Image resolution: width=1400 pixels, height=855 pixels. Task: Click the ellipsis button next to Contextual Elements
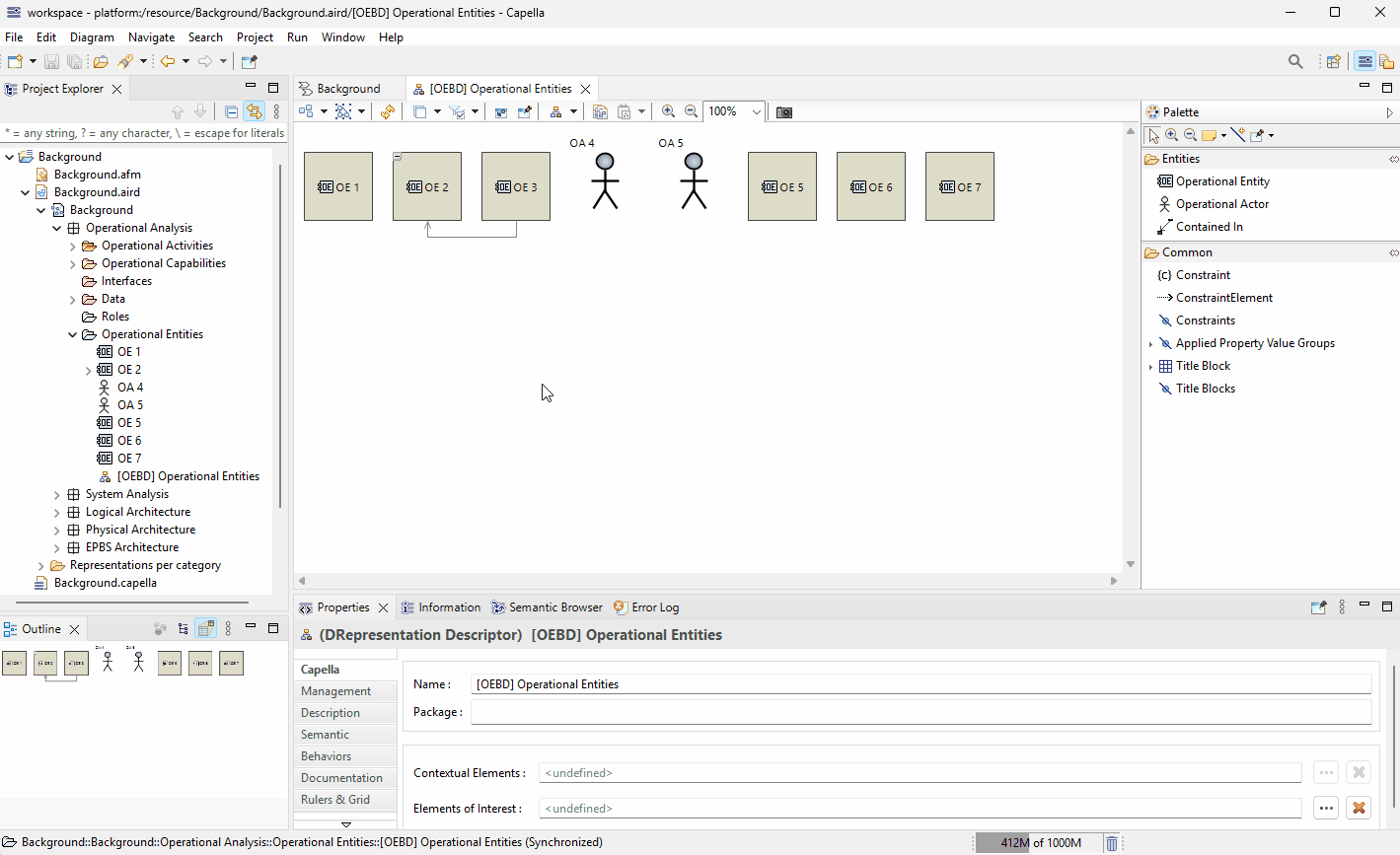1325,772
